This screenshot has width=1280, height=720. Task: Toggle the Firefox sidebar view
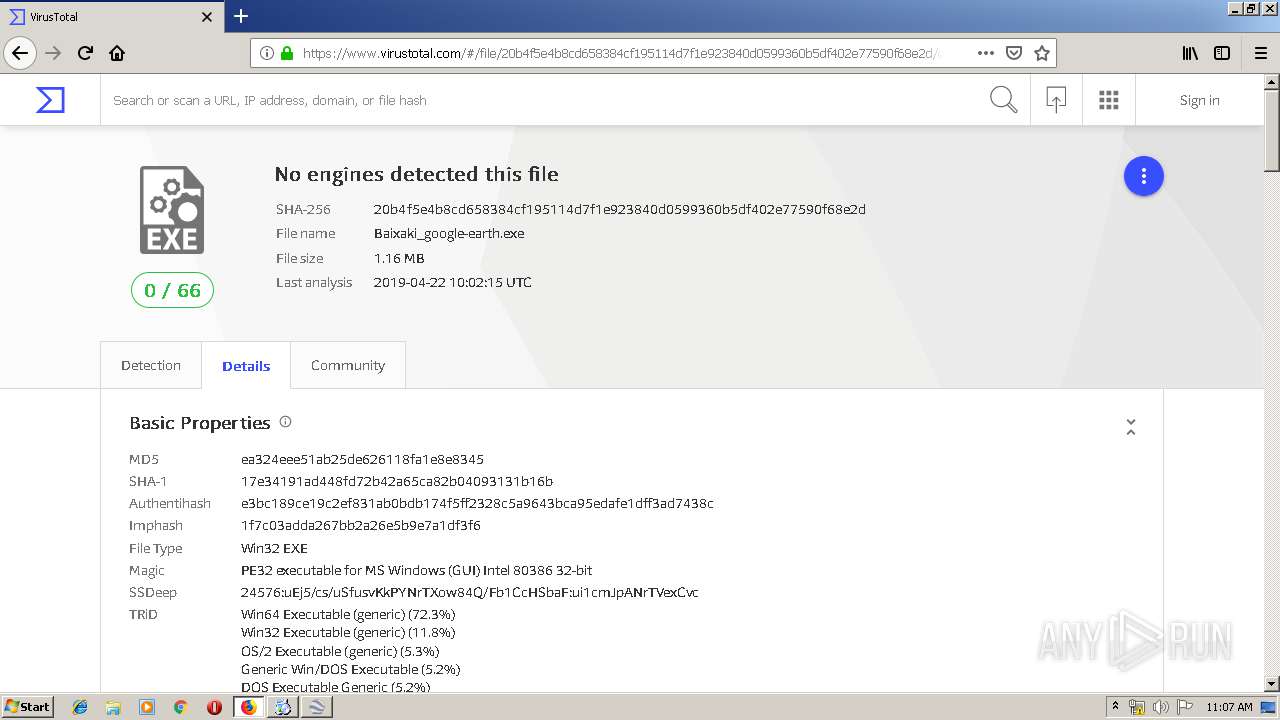pos(1222,53)
